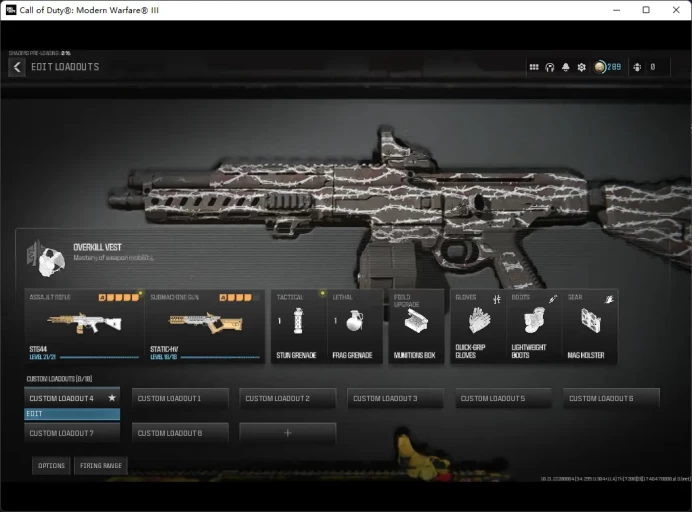Open the grid menu icon in top bar

tap(534, 67)
